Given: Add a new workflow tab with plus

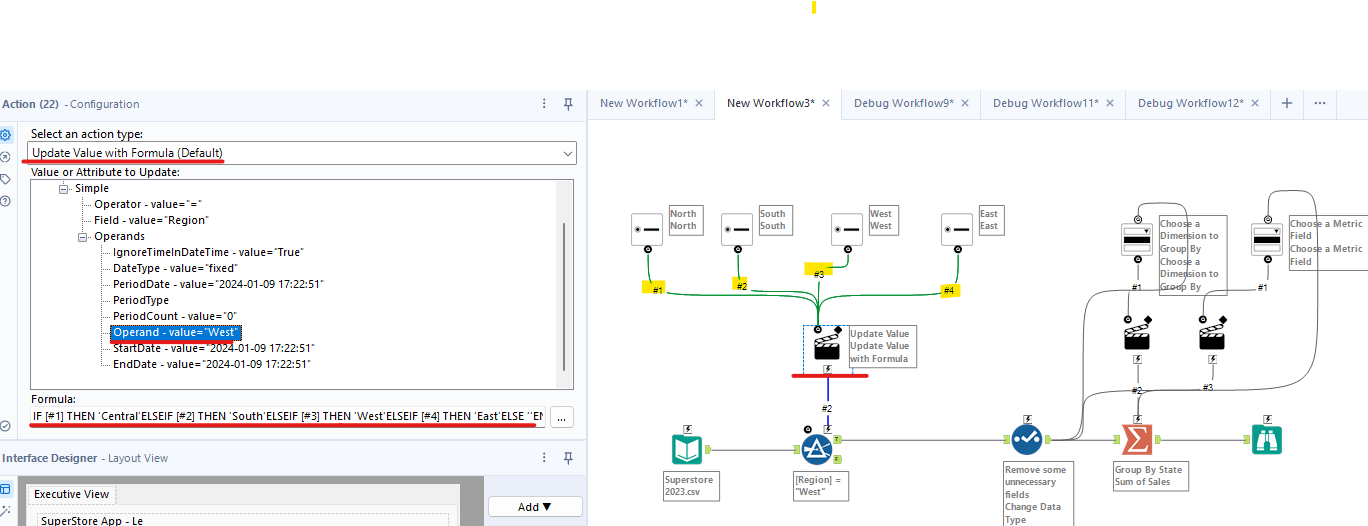Looking at the screenshot, I should click(x=1287, y=103).
